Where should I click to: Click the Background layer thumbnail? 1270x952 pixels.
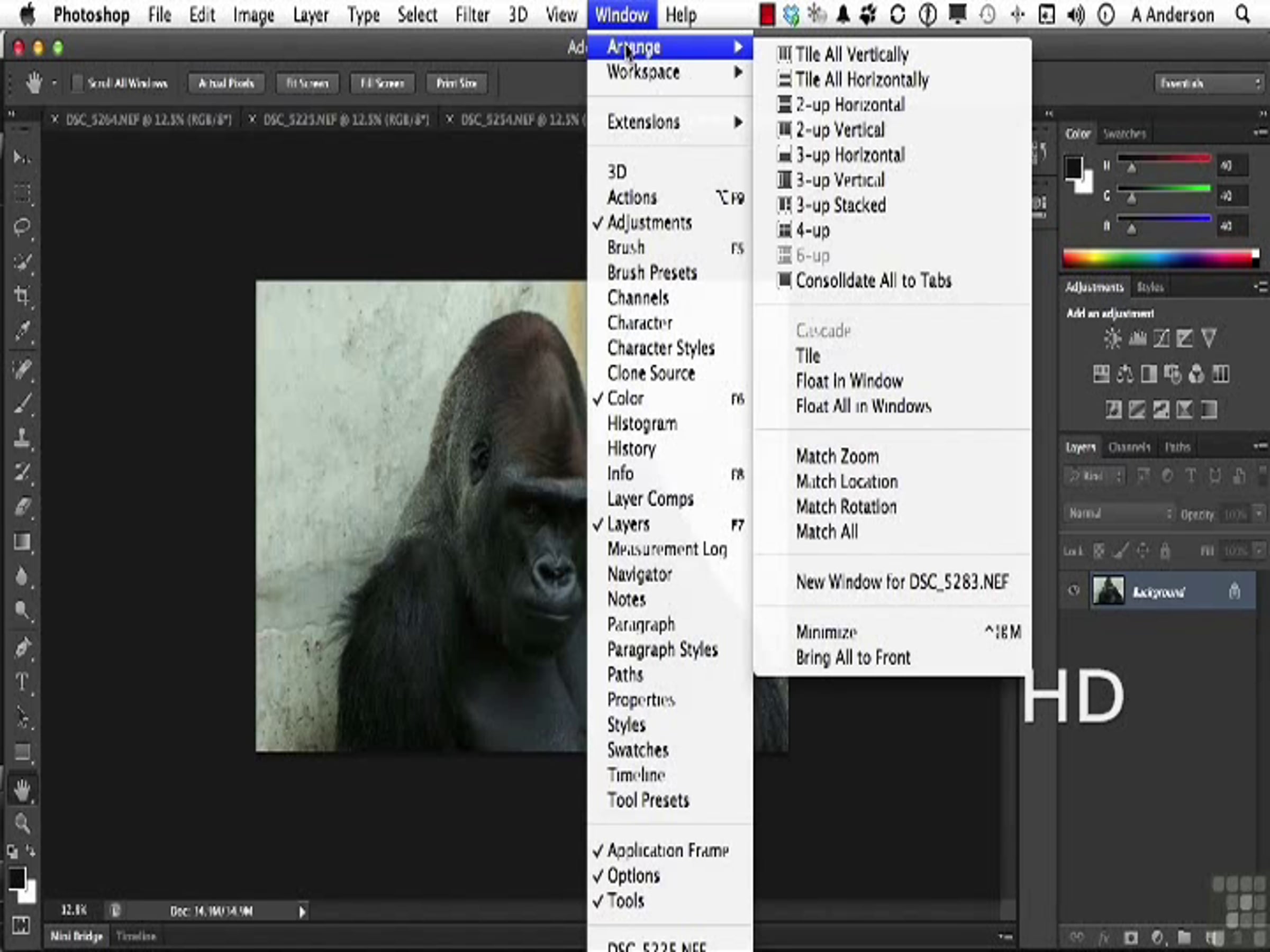pyautogui.click(x=1108, y=591)
